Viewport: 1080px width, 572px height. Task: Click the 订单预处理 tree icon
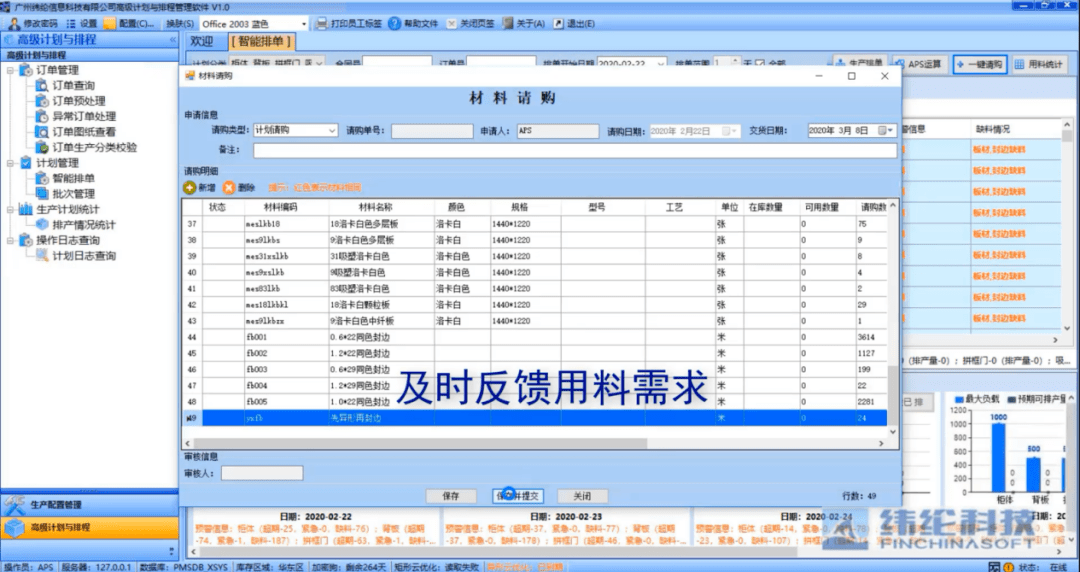tap(42, 101)
